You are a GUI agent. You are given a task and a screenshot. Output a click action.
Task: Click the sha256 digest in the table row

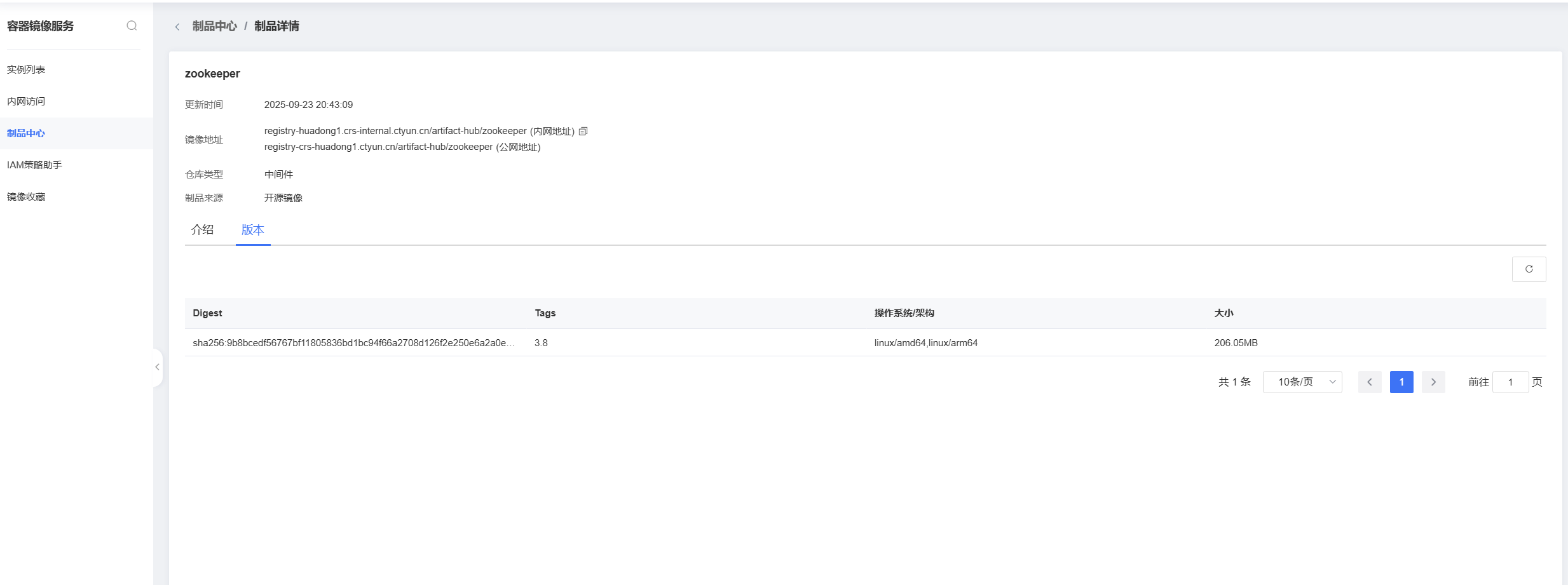(x=353, y=343)
